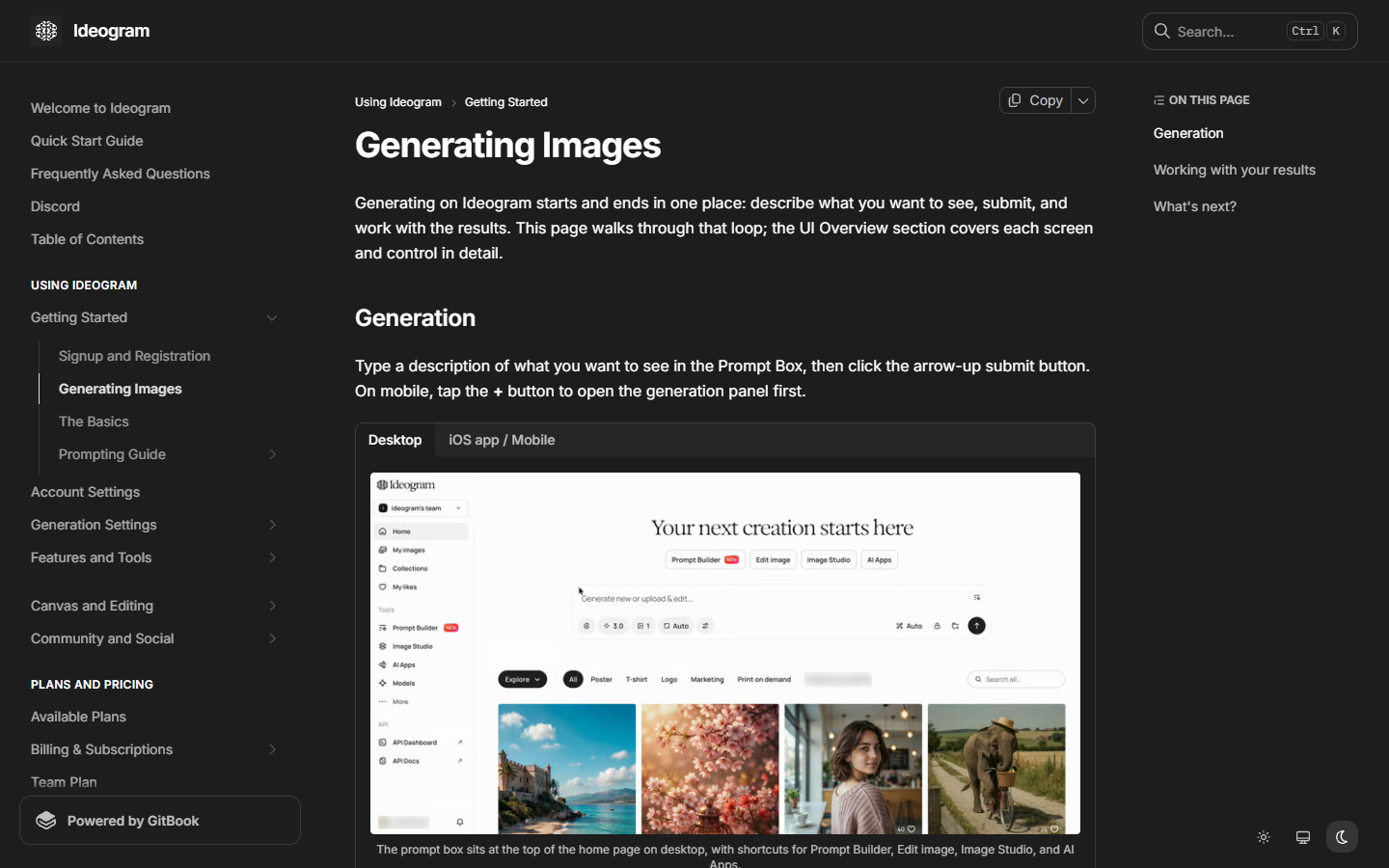Open Available Plans page
Screen dimensions: 1389x868
(x=78, y=717)
